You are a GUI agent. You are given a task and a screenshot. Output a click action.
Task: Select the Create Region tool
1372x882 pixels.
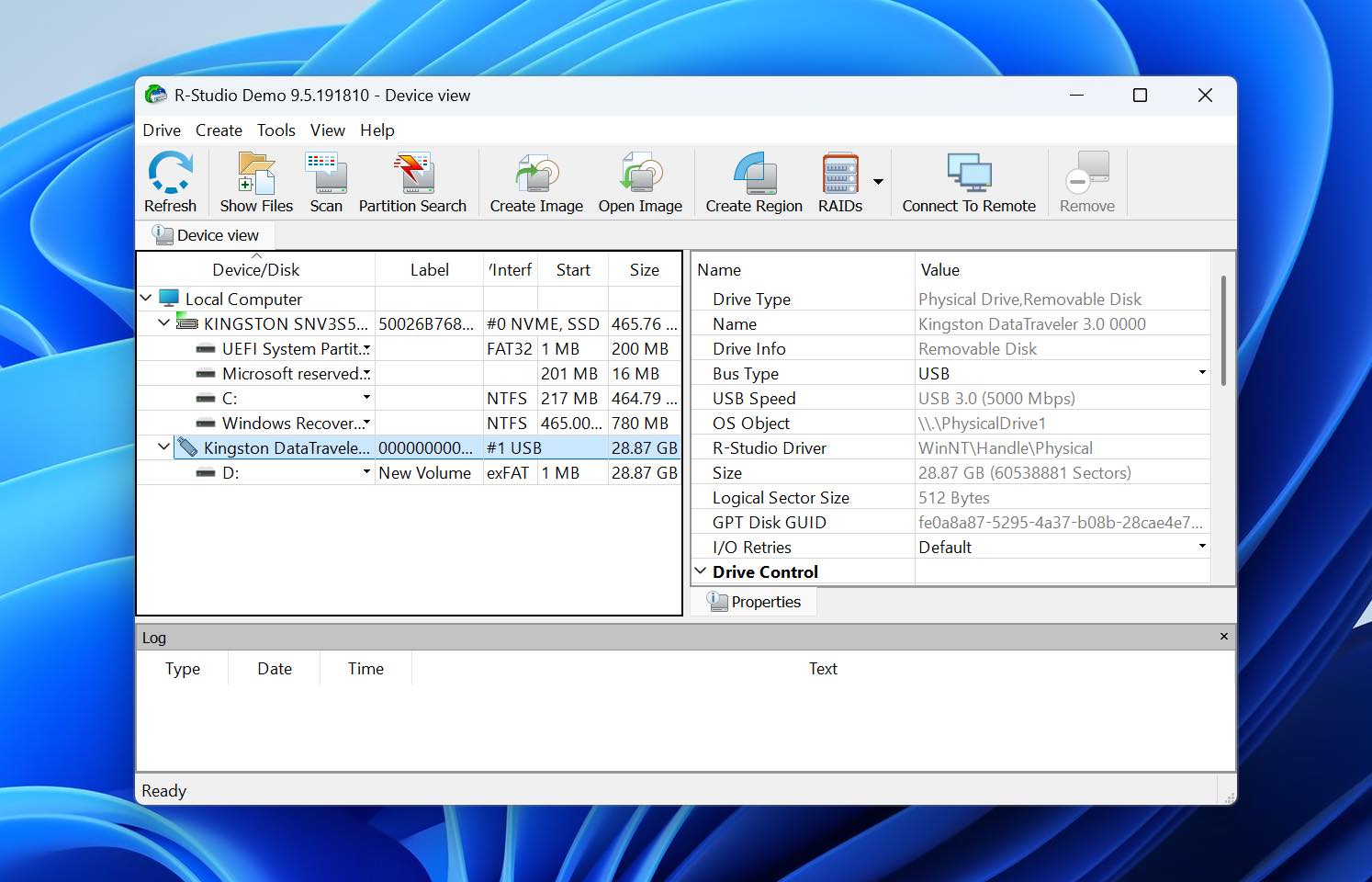click(754, 174)
